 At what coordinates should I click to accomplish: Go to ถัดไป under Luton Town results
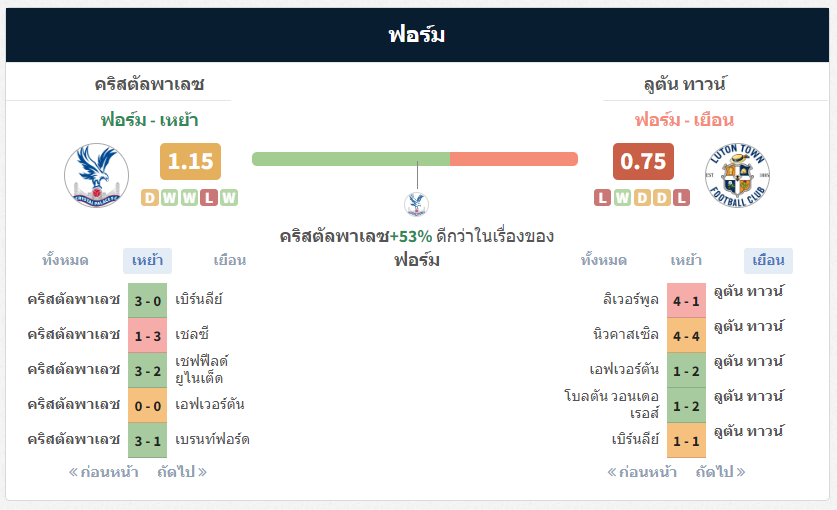click(721, 472)
